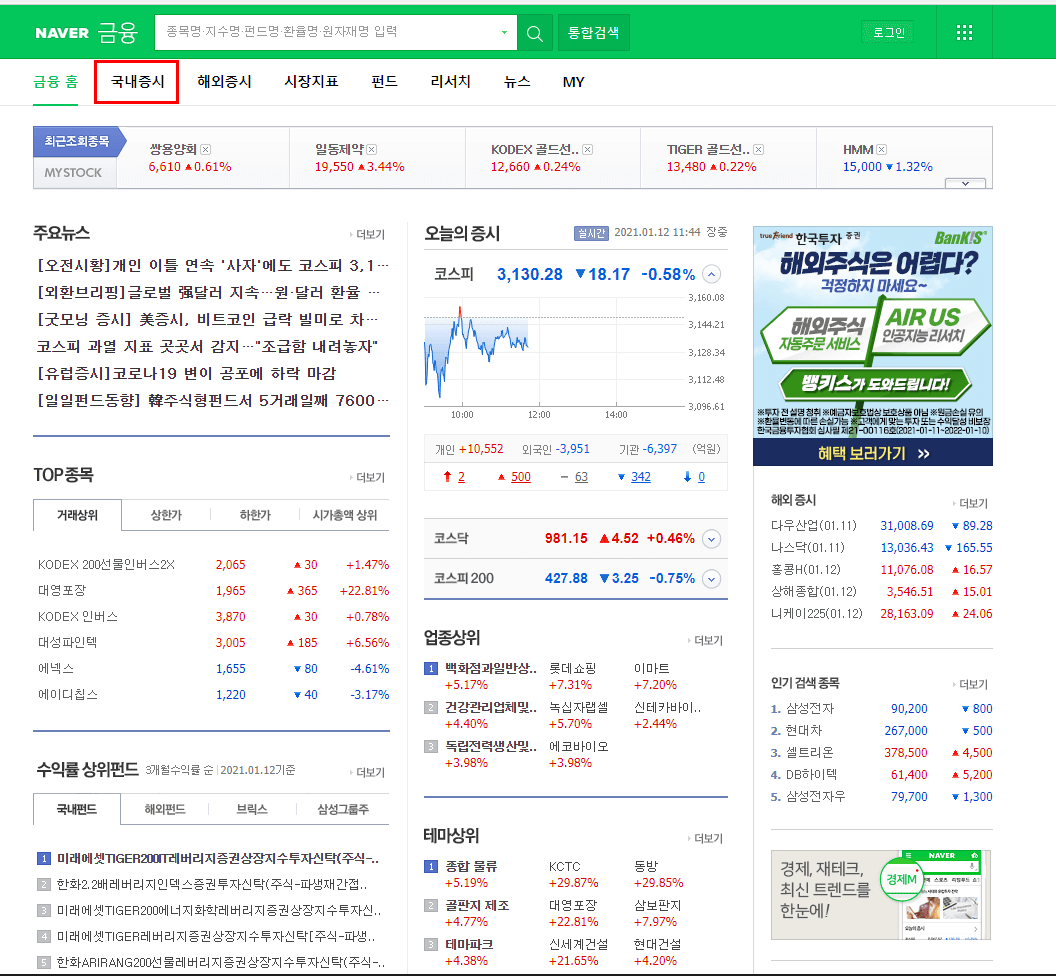The image size is (1056, 976).
Task: Open 셀트리온 in popular search stocks
Action: tap(810, 752)
